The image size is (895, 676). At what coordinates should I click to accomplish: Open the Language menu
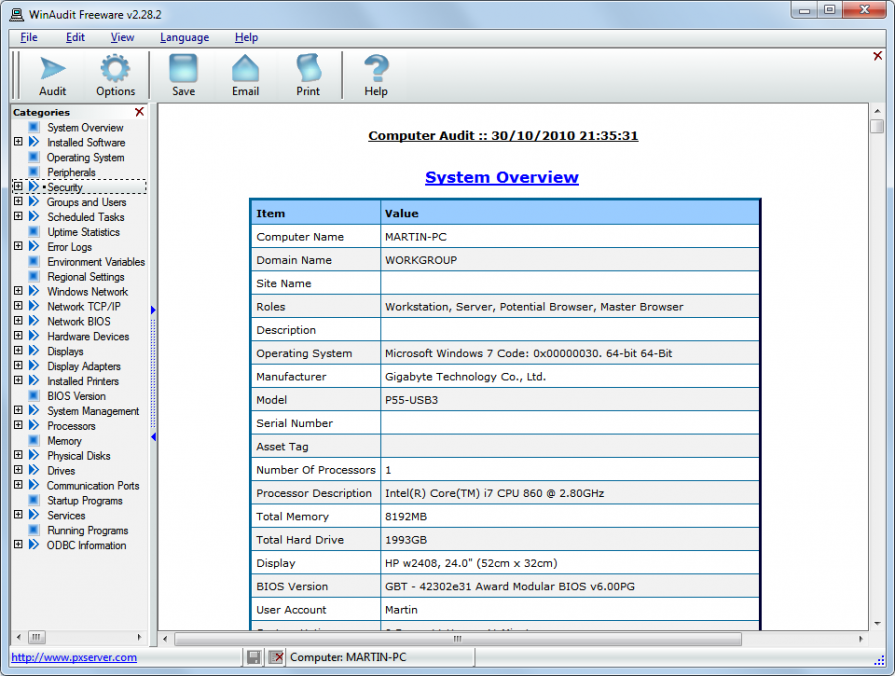point(184,37)
